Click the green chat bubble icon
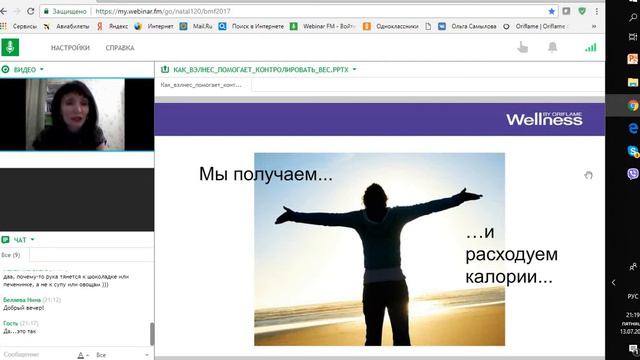Viewport: 640px width, 360px height. [x=5, y=240]
